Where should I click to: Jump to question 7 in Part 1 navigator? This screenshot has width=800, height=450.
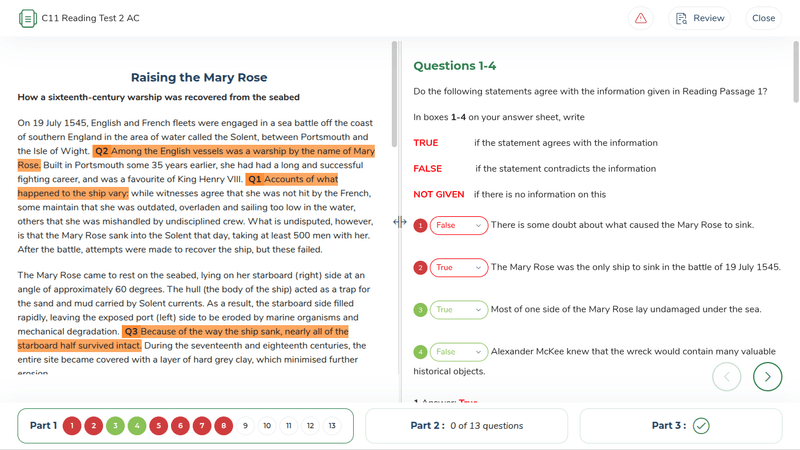point(202,426)
